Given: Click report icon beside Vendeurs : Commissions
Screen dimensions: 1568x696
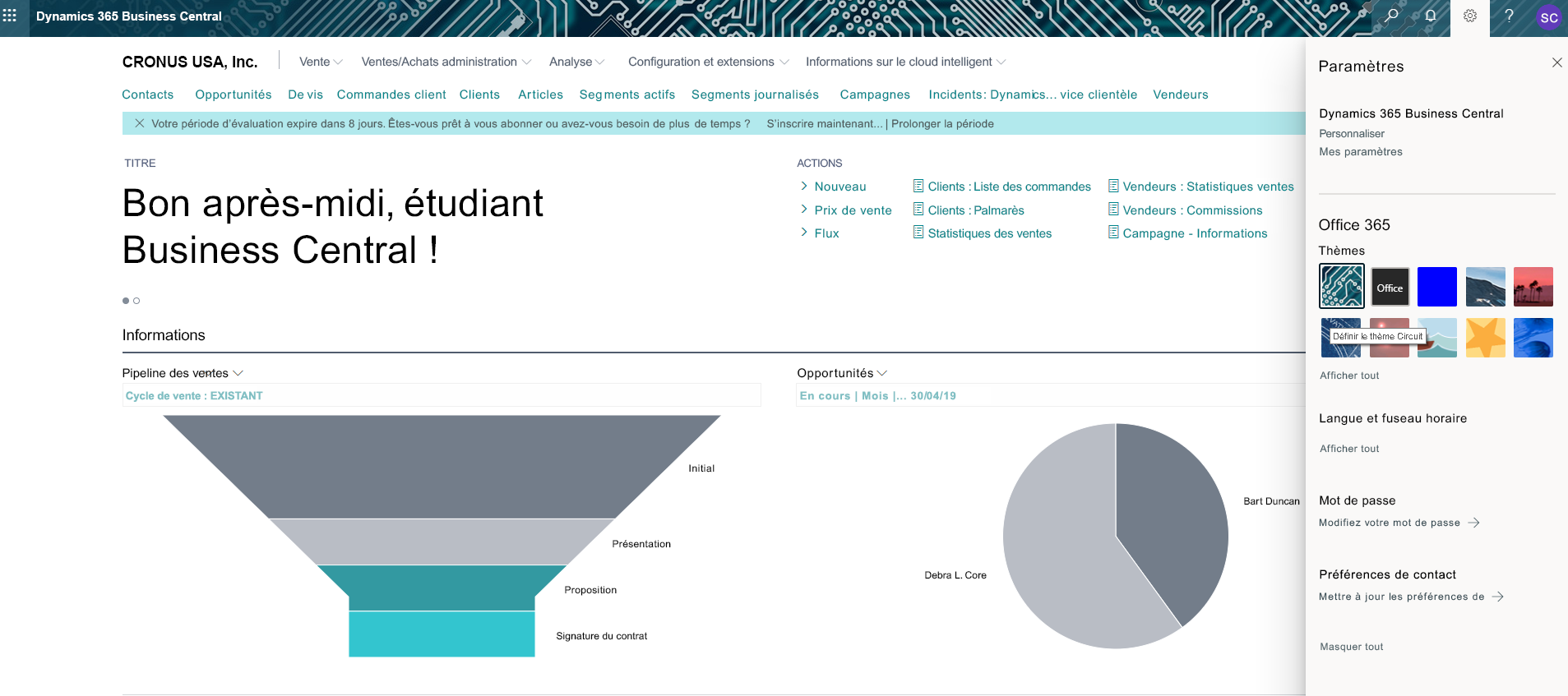Looking at the screenshot, I should pos(1113,210).
